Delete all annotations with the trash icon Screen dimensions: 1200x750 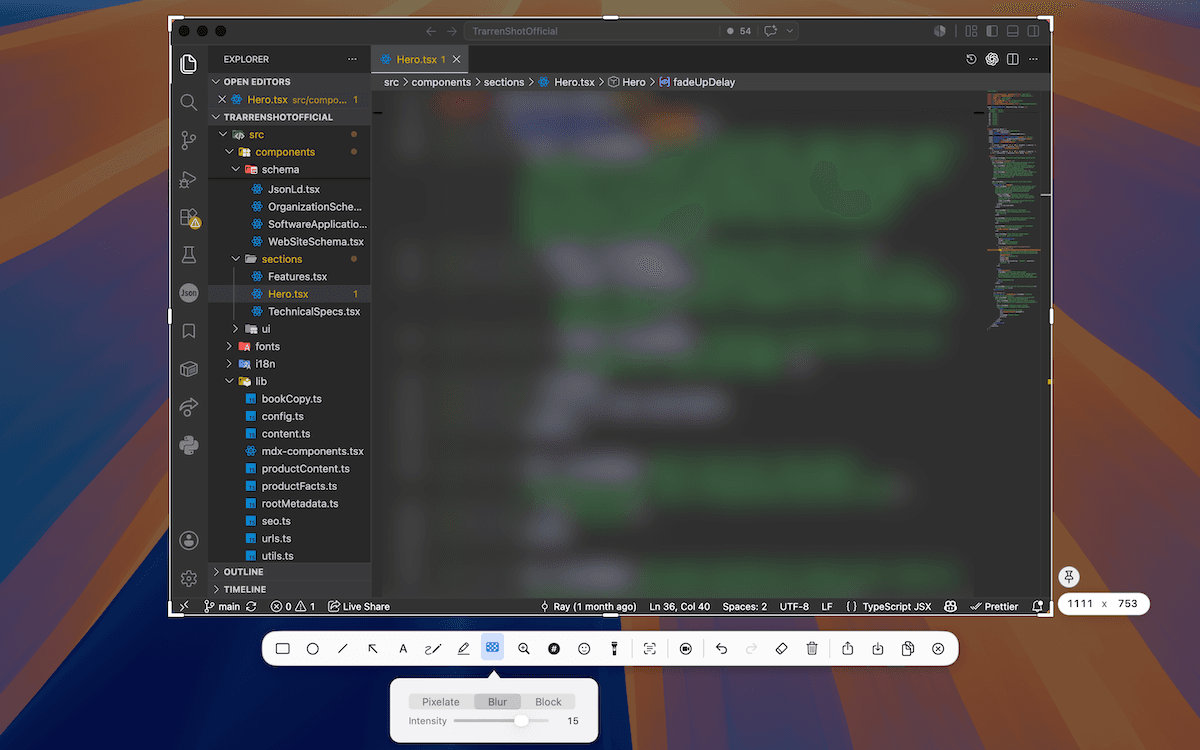pyautogui.click(x=812, y=649)
